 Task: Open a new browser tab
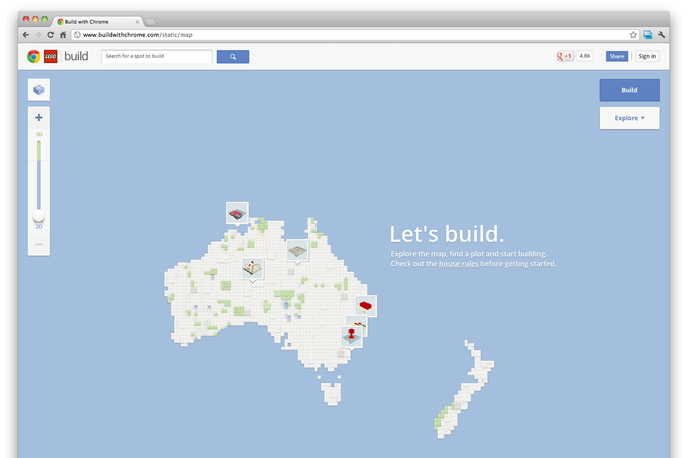point(151,20)
